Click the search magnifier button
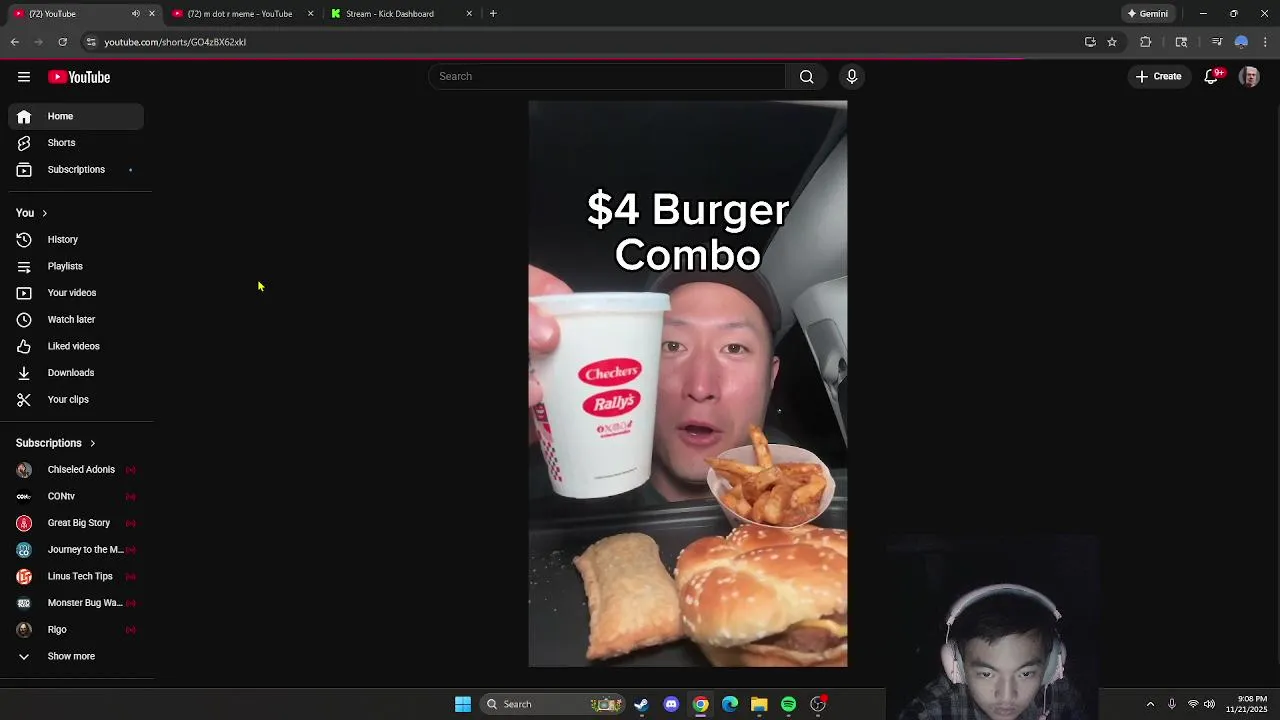The width and height of the screenshot is (1280, 720). (806, 76)
